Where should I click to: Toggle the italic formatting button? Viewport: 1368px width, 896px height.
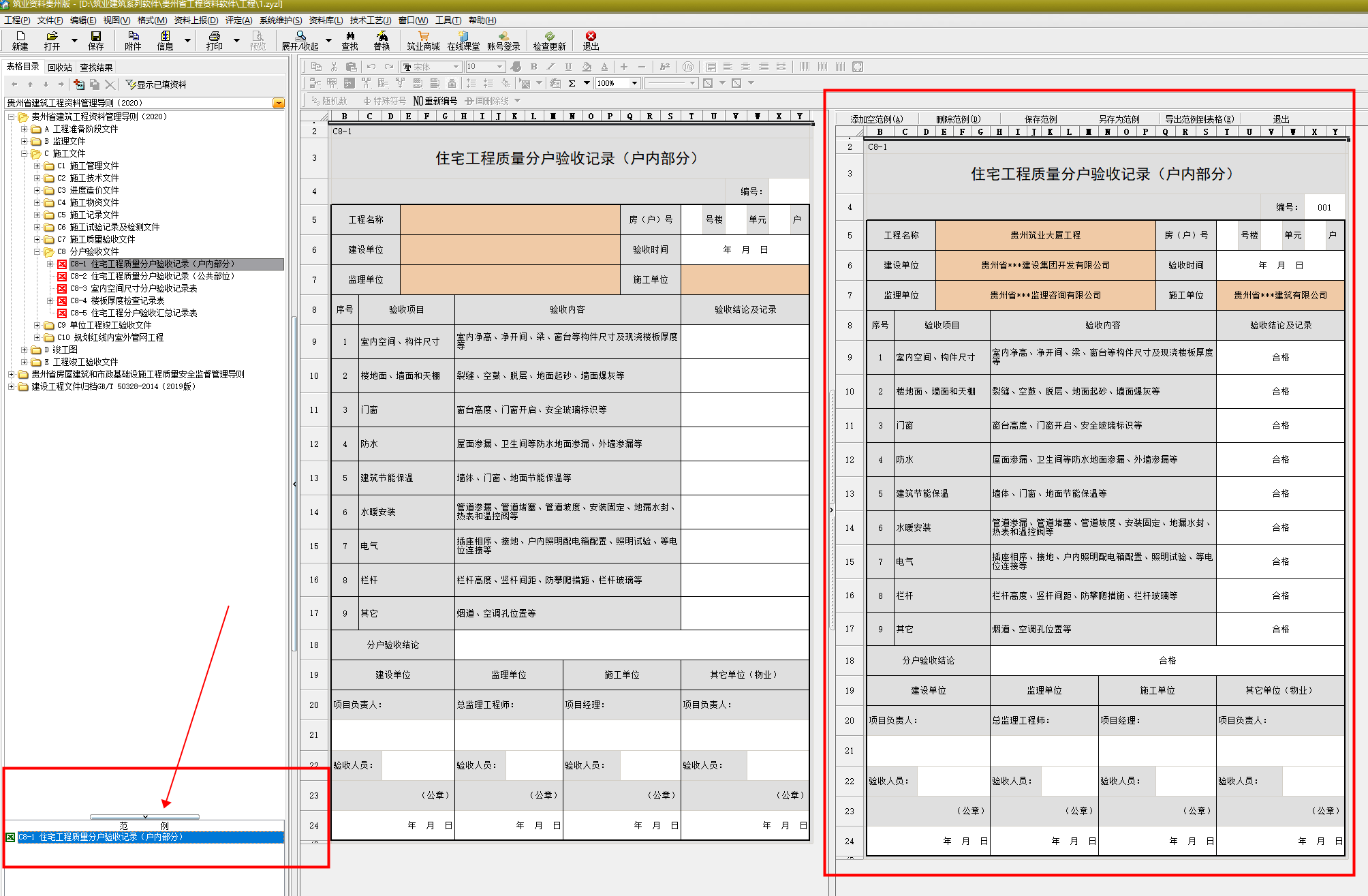[x=551, y=67]
